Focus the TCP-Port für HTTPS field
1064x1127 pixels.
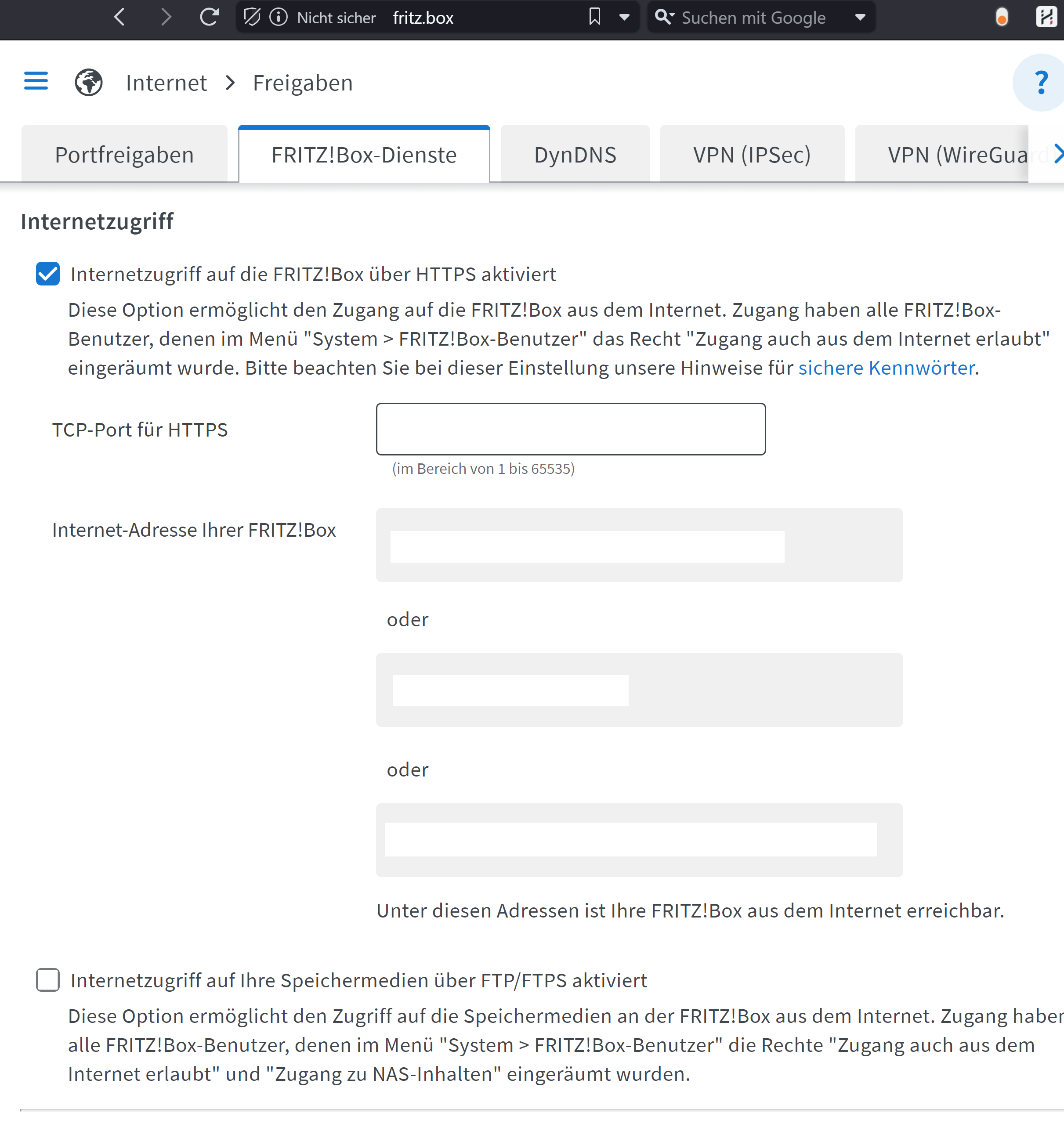pos(571,429)
